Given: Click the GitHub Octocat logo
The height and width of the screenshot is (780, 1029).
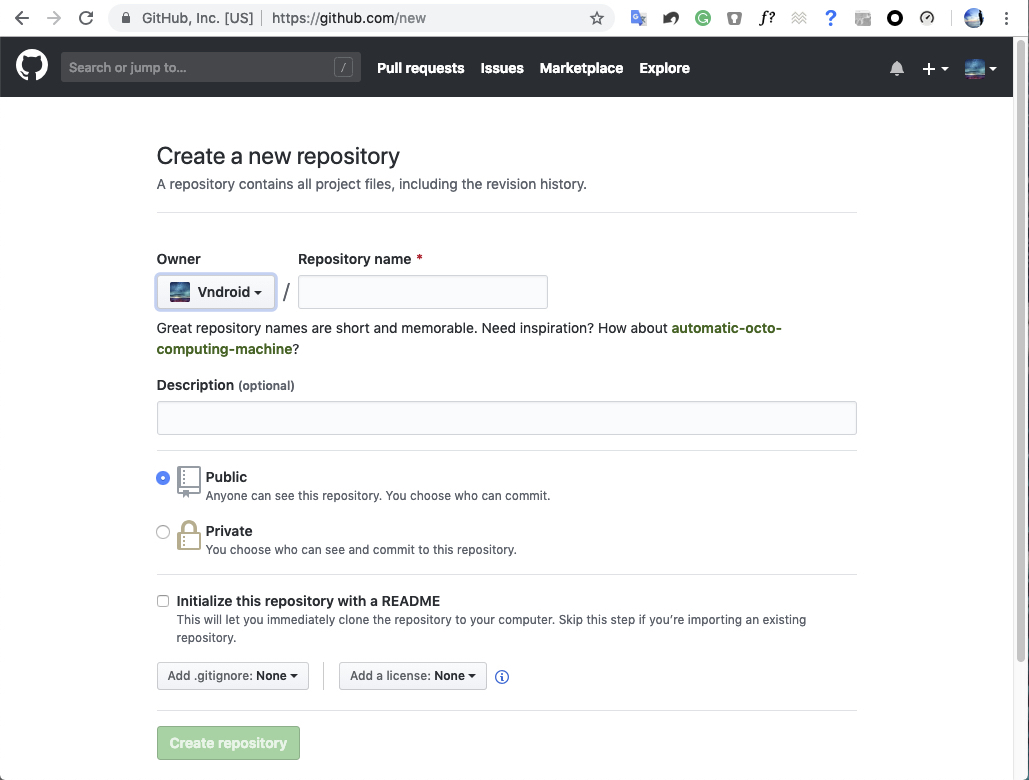Looking at the screenshot, I should 32,67.
